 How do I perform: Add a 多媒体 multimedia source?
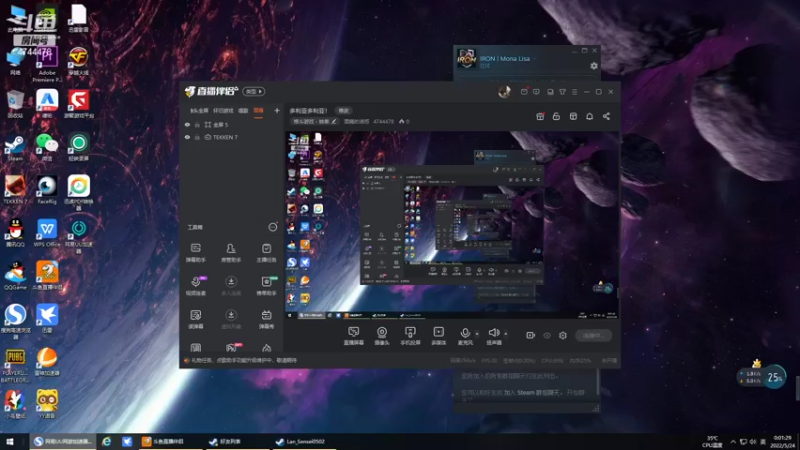(x=438, y=336)
